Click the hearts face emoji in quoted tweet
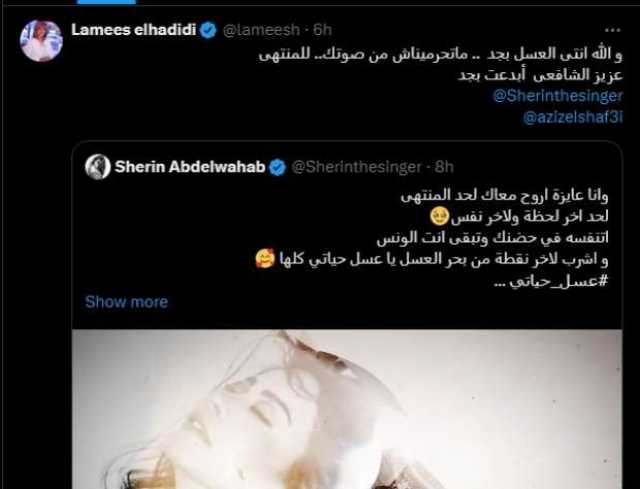The image size is (640, 489). click(265, 259)
